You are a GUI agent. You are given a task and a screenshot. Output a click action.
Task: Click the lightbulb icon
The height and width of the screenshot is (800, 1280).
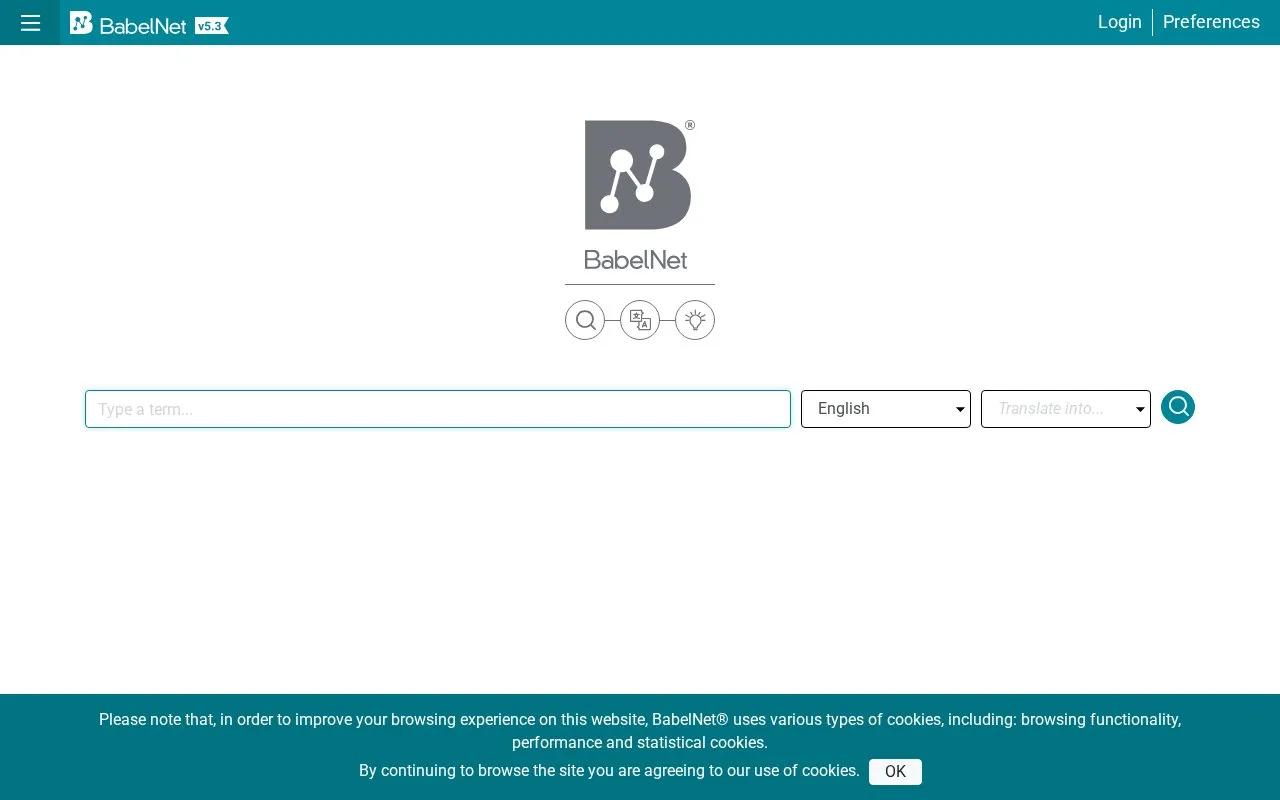coord(695,320)
